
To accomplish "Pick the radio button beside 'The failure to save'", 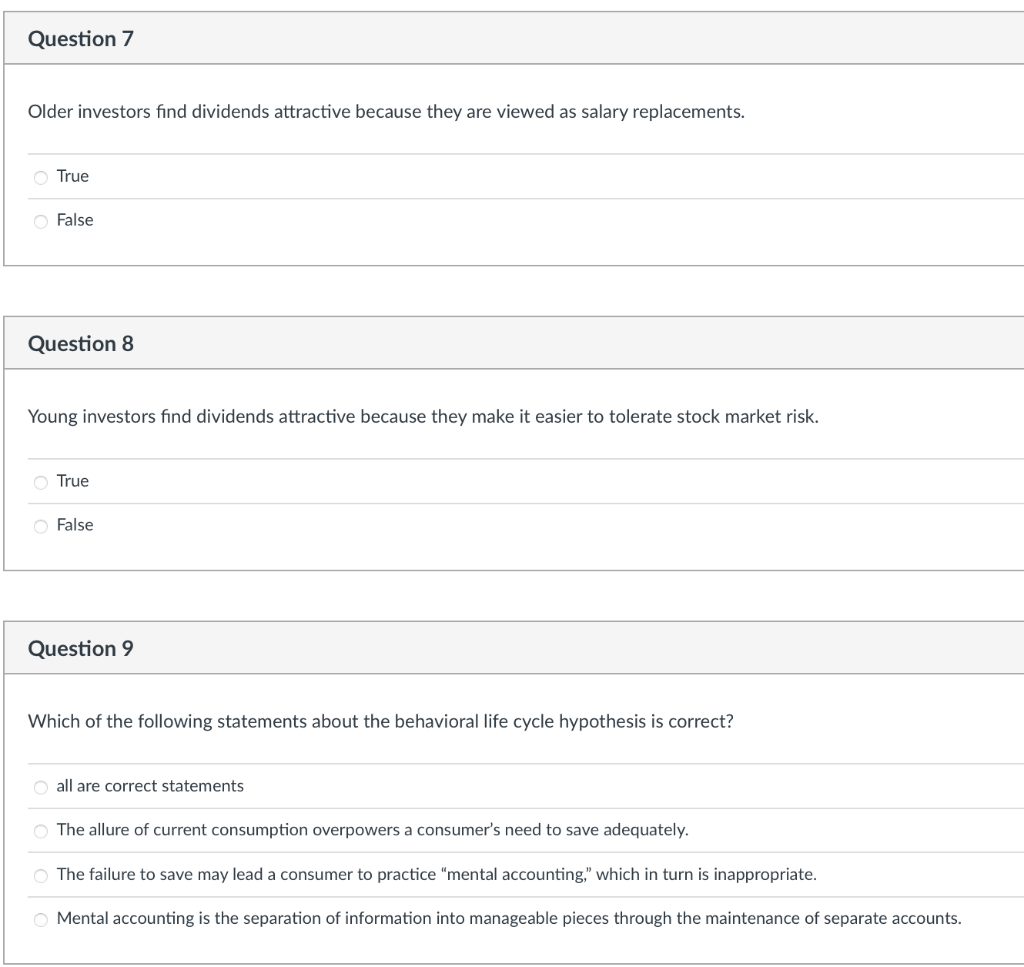I will pyautogui.click(x=41, y=875).
